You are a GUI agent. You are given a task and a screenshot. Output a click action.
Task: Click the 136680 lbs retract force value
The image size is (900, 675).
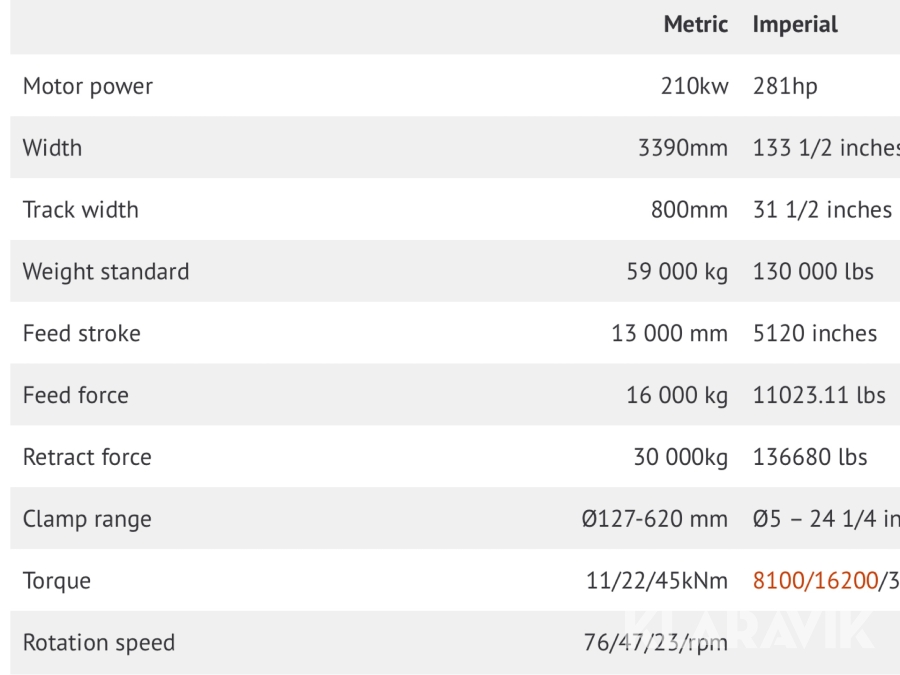pyautogui.click(x=810, y=458)
